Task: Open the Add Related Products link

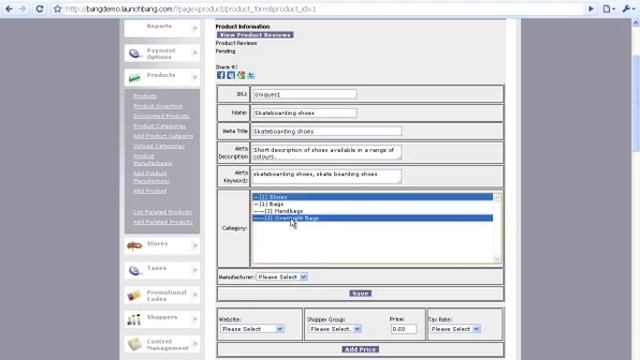Action: tap(163, 222)
